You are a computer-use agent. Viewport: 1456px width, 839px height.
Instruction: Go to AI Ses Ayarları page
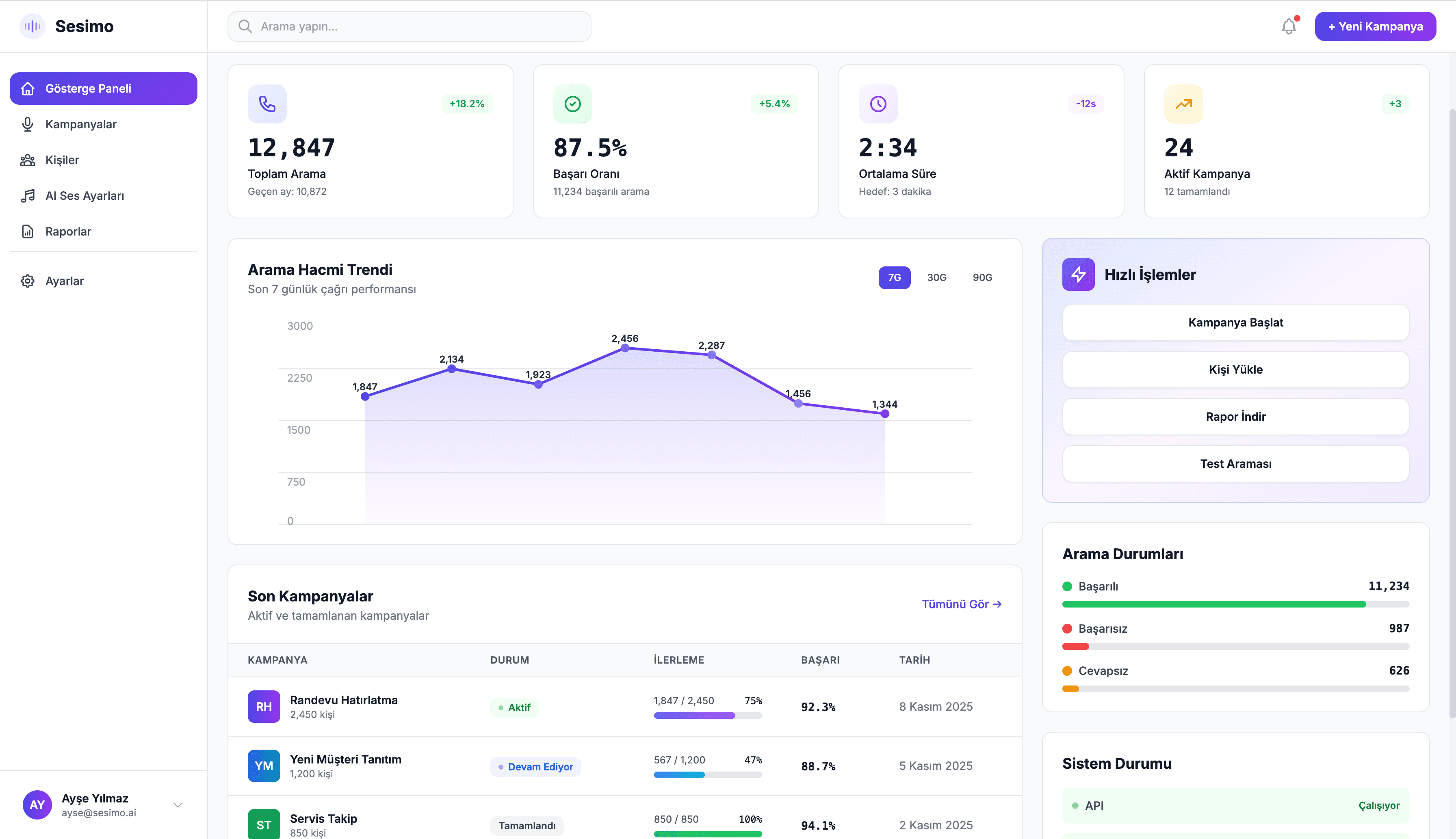[x=85, y=196]
